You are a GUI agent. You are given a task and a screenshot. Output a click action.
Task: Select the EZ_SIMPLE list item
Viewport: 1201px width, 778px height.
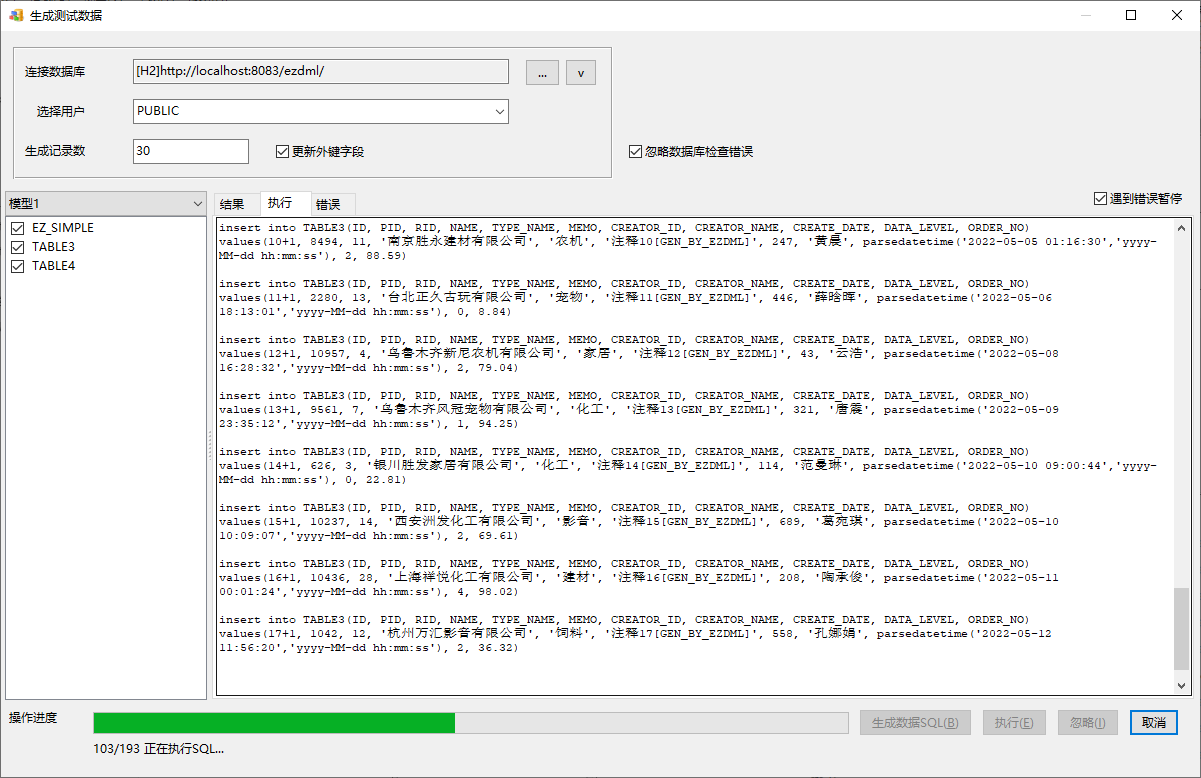pyautogui.click(x=62, y=228)
